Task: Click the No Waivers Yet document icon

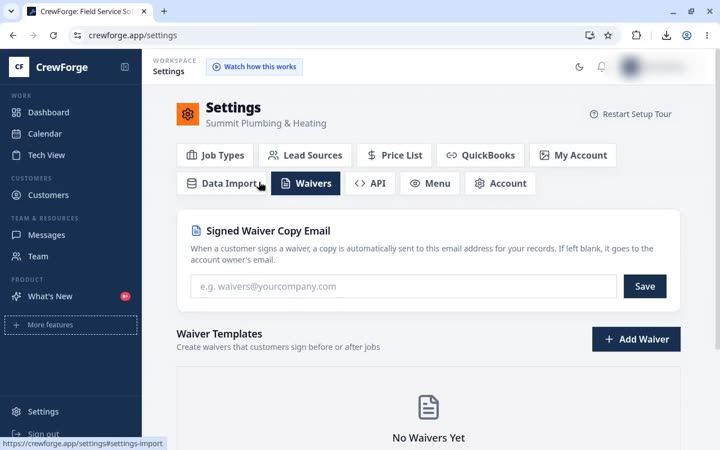Action: coord(428,407)
